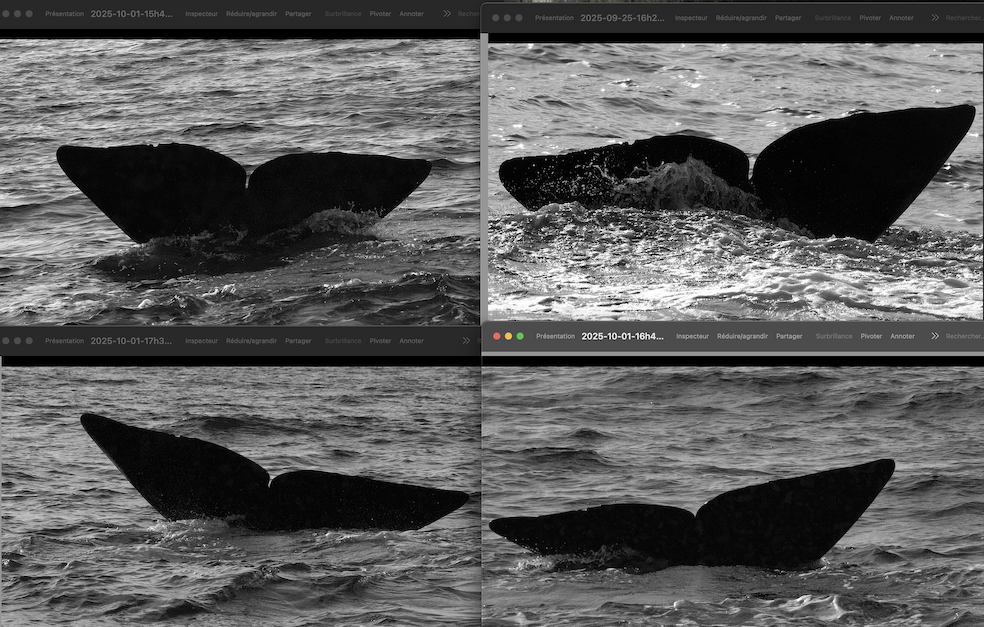Click Partager in the 2025-10-01-15h4 window
Viewport: 984px width, 627px height.
click(298, 14)
